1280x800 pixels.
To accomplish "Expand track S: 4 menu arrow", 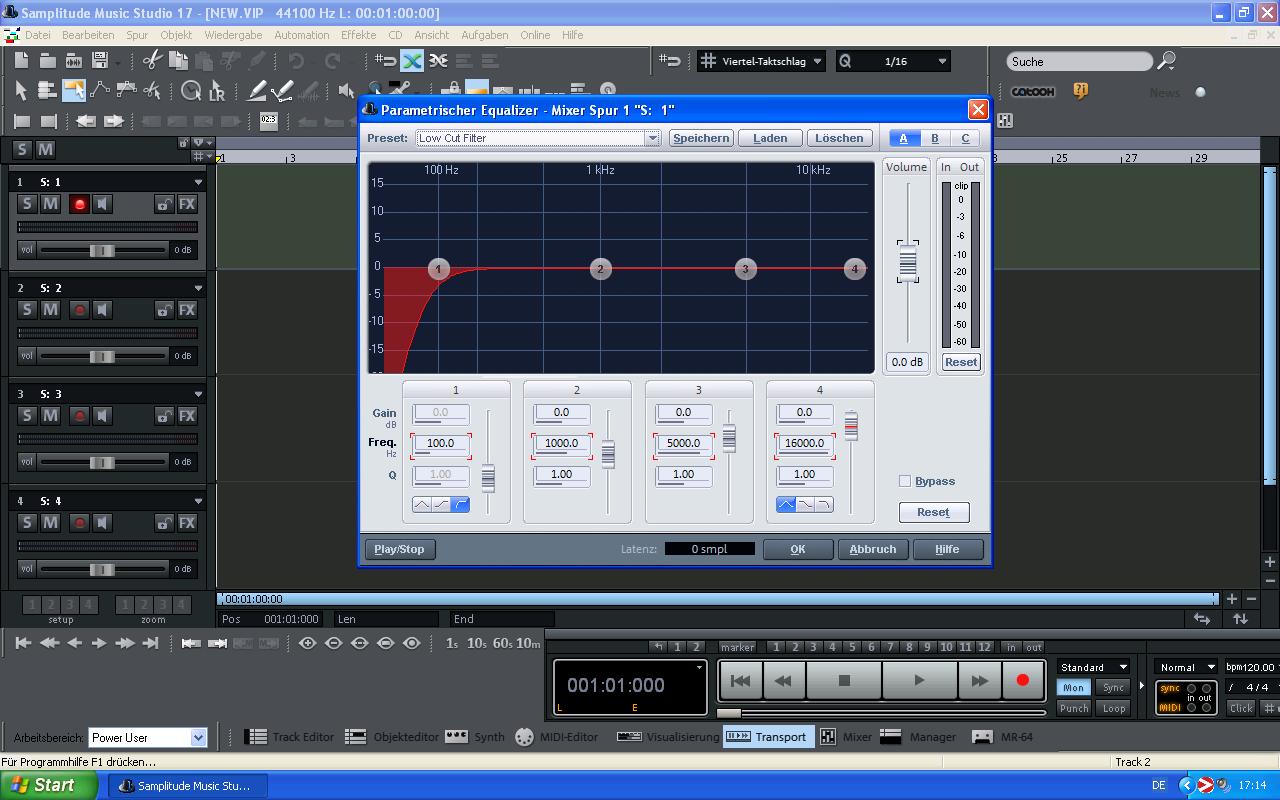I will 198,501.
